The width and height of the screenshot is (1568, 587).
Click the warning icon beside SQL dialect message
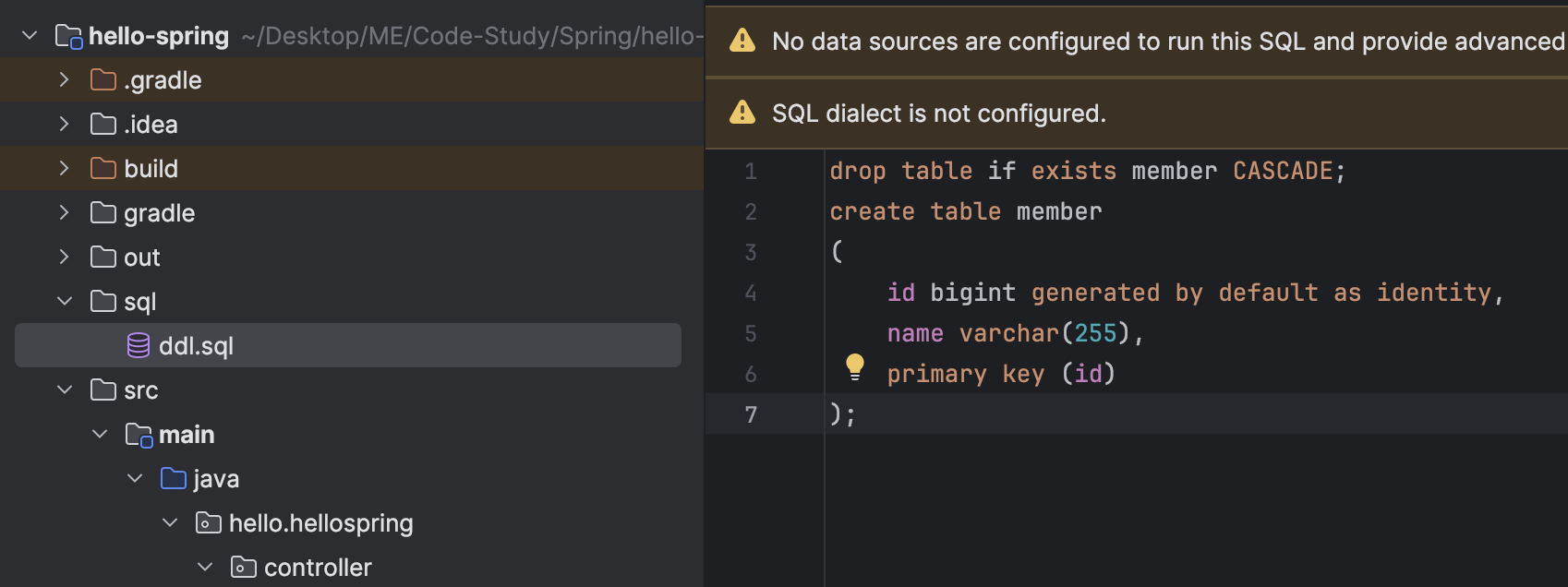point(742,113)
